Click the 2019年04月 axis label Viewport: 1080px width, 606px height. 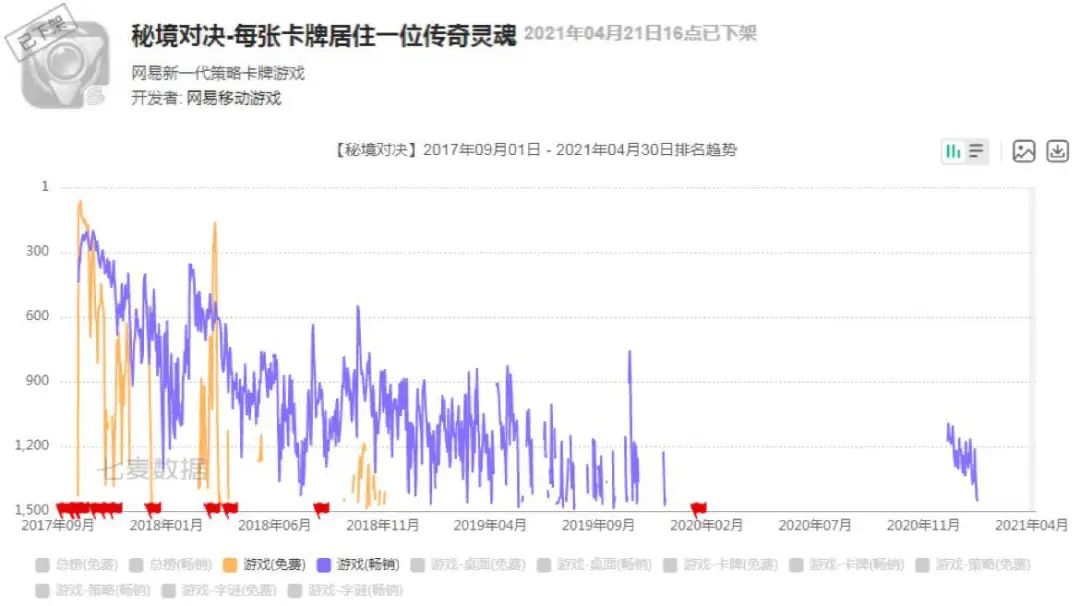pos(490,525)
